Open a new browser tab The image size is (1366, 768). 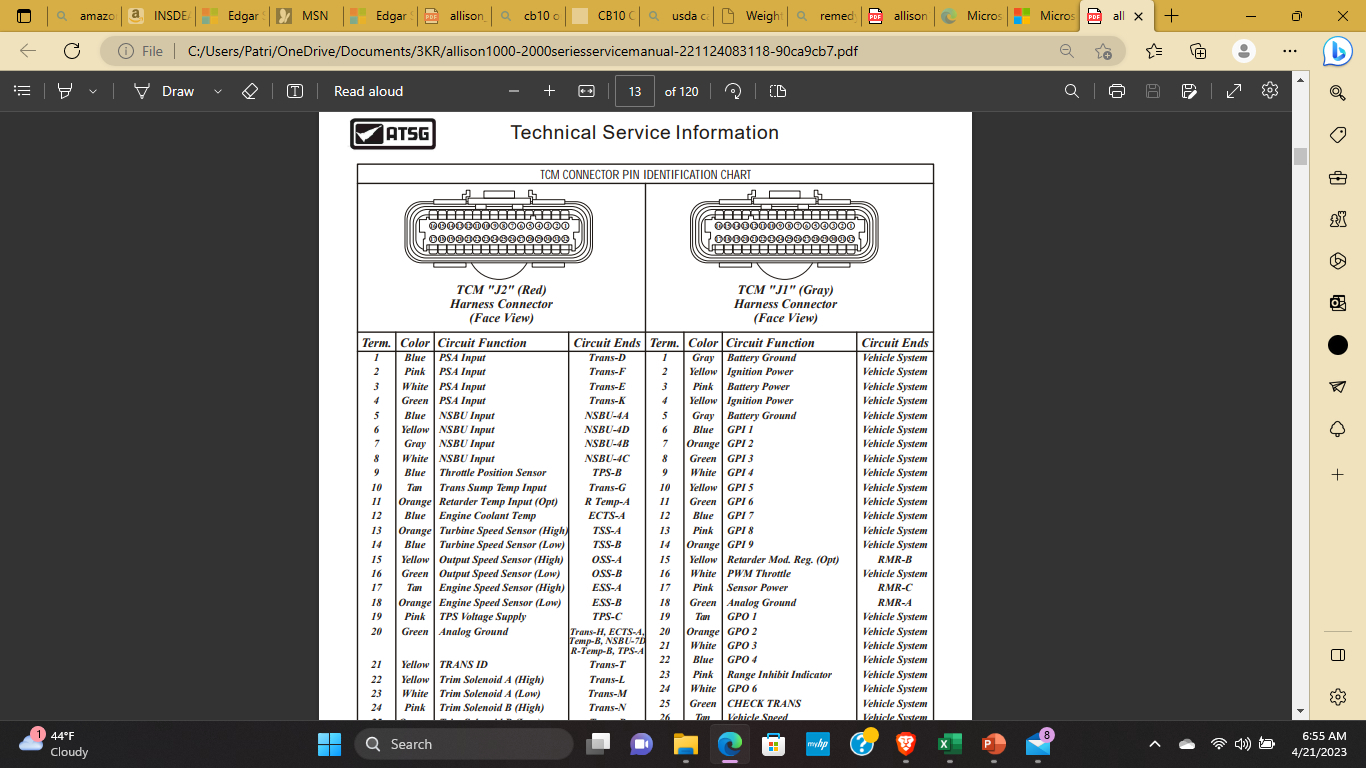[x=1172, y=16]
